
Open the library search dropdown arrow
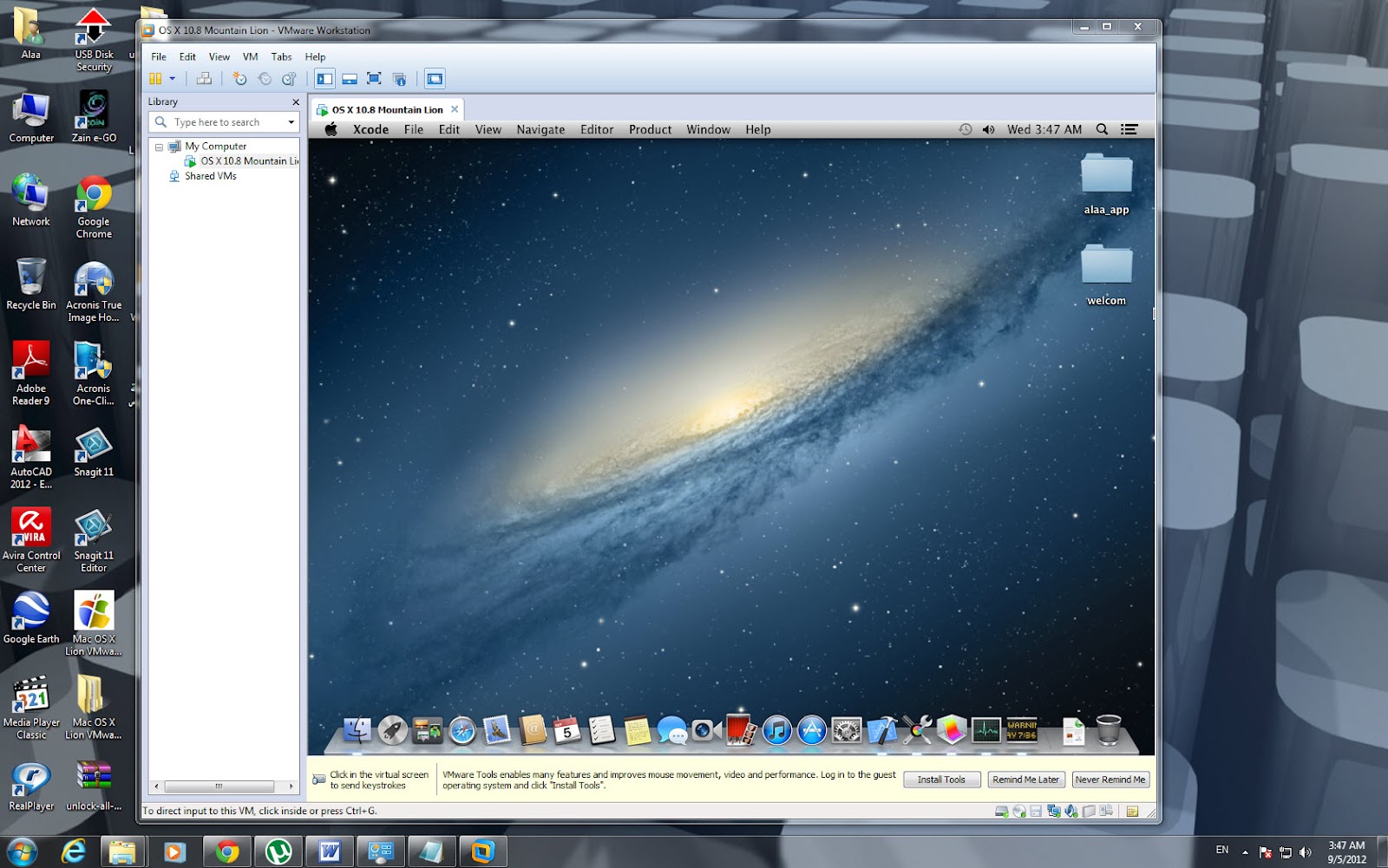click(x=291, y=122)
